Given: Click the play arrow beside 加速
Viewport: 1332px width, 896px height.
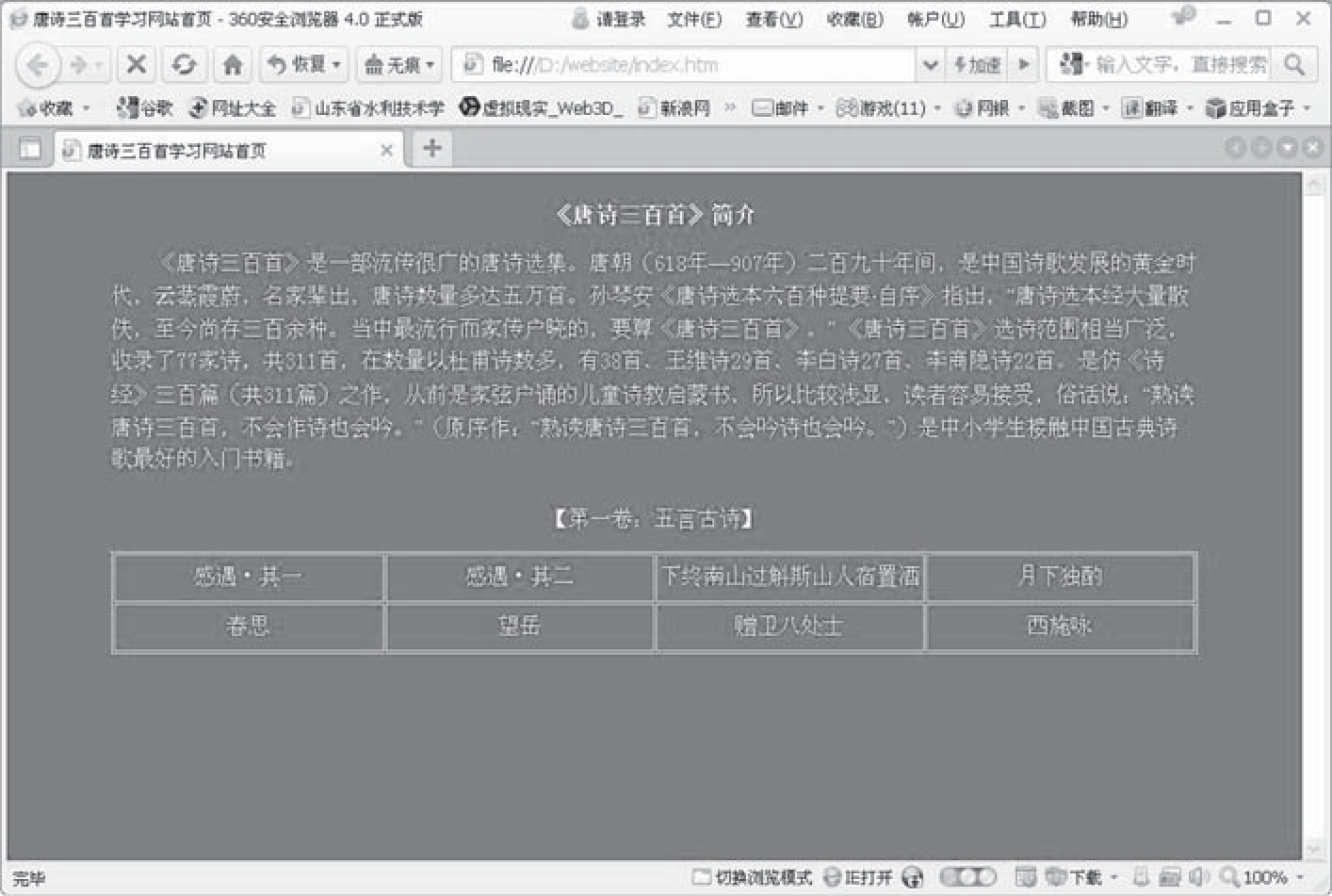Looking at the screenshot, I should click(x=1023, y=65).
